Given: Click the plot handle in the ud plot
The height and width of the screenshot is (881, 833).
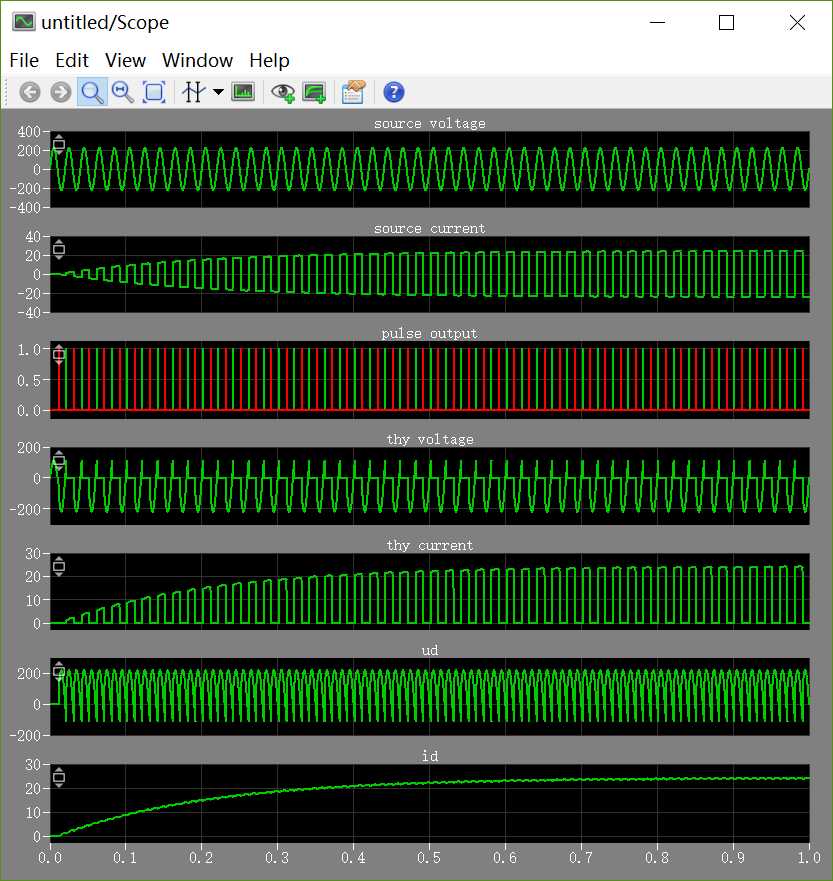Looking at the screenshot, I should (59, 671).
